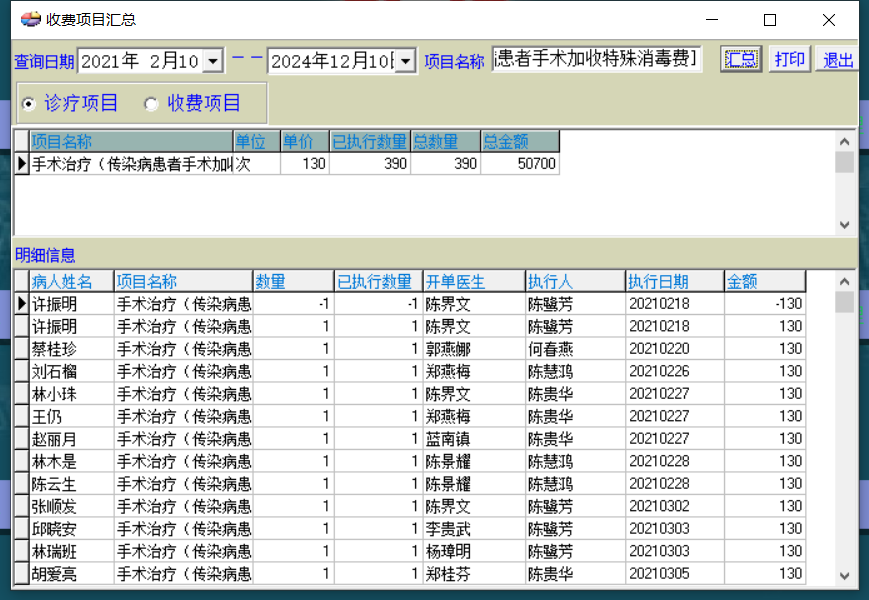The width and height of the screenshot is (869, 600).
Task: Click the summary table 已执行数量 column header
Action: pyautogui.click(x=370, y=141)
